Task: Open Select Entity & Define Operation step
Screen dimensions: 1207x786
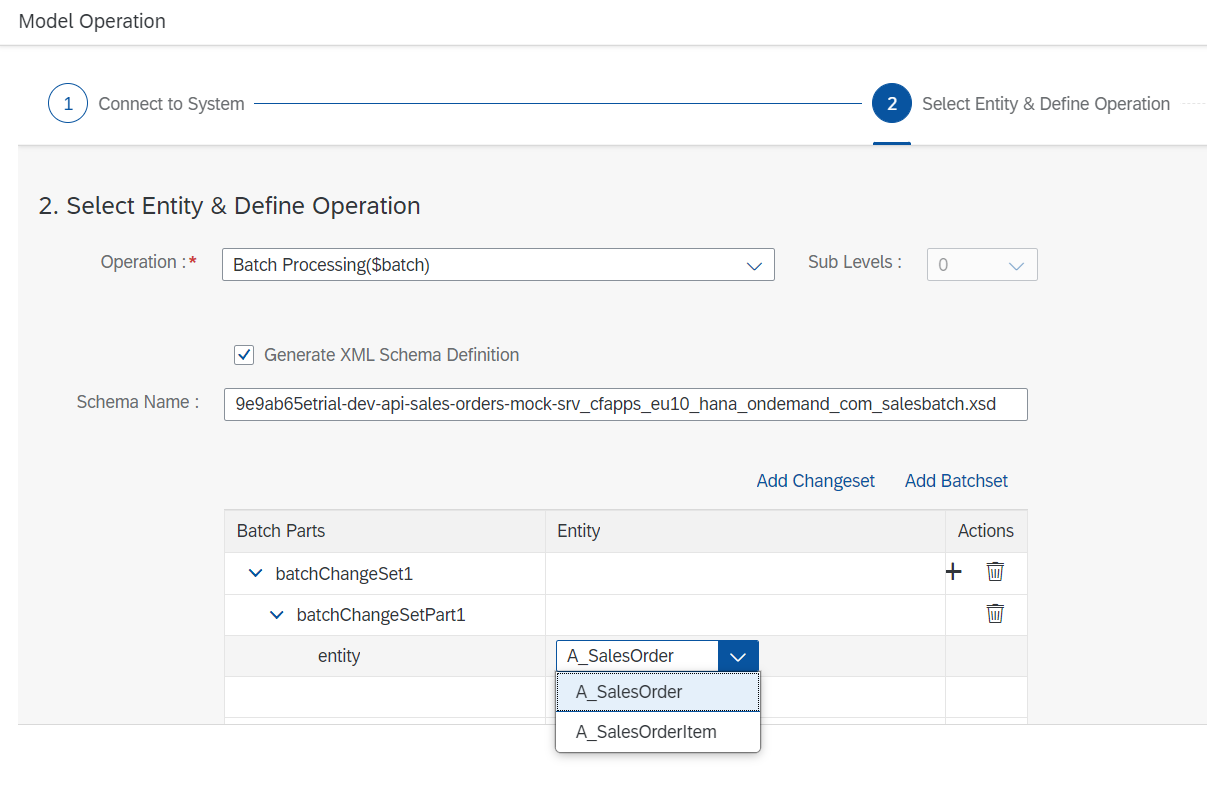Action: (1045, 104)
